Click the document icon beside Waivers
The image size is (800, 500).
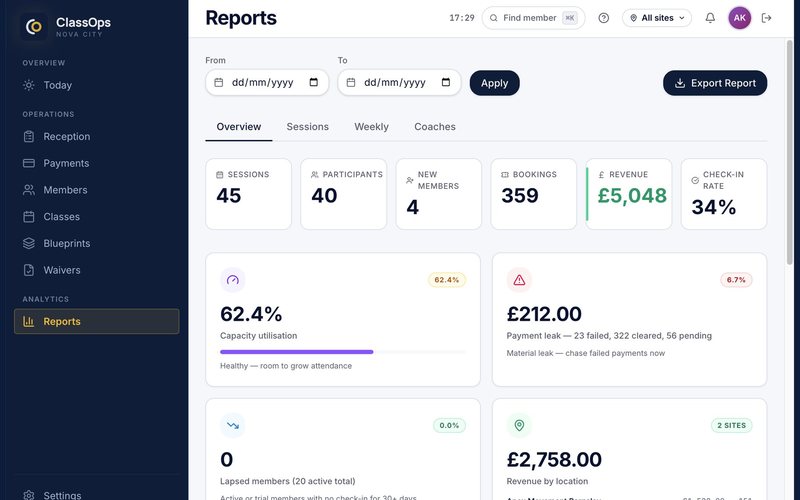tap(29, 270)
